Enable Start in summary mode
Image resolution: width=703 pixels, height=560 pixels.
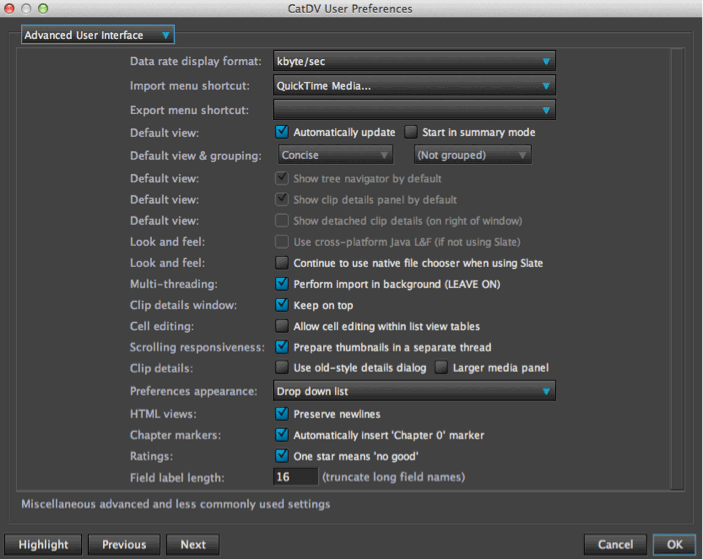click(x=411, y=132)
